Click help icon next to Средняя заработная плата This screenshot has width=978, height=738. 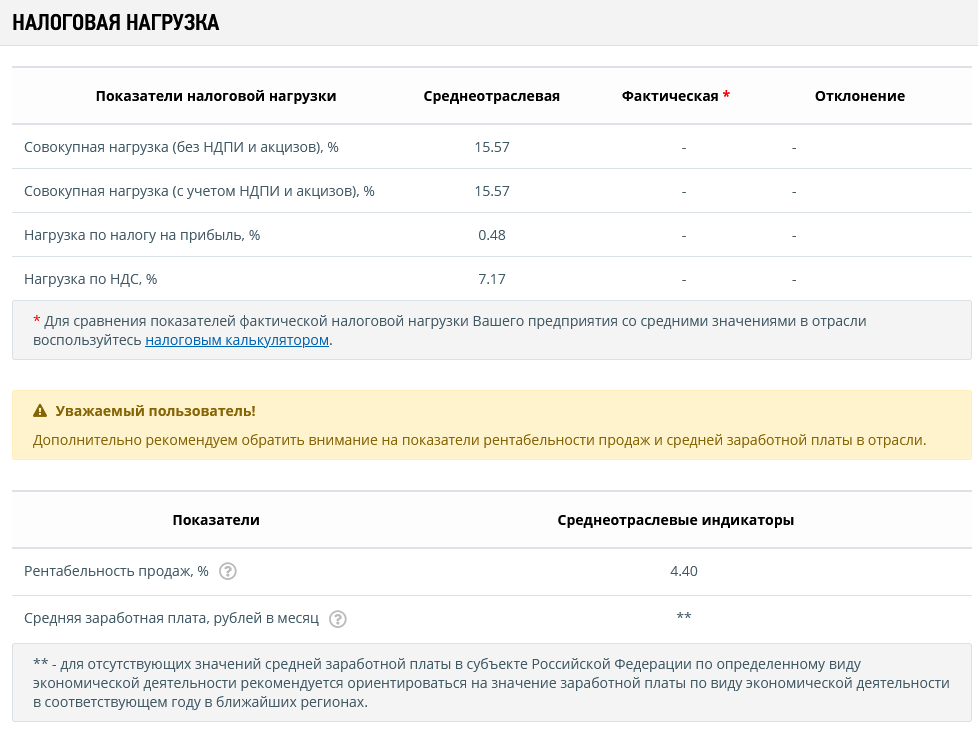(x=337, y=619)
